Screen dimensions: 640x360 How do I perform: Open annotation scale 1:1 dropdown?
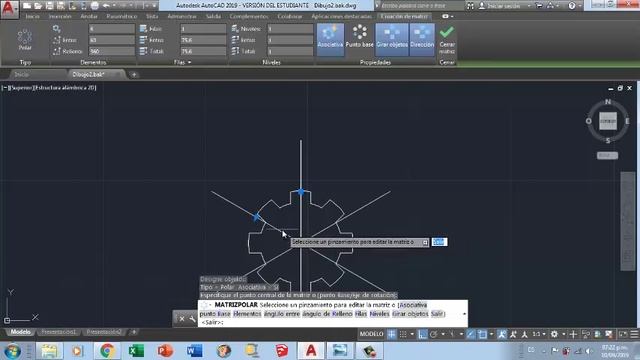coord(539,334)
